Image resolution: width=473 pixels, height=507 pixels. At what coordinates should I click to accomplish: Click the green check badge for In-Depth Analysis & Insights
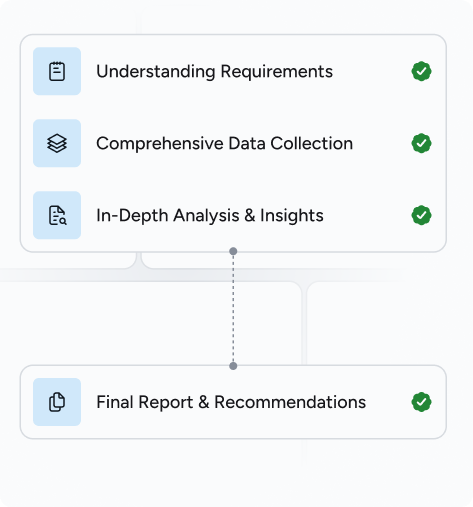pos(421,215)
